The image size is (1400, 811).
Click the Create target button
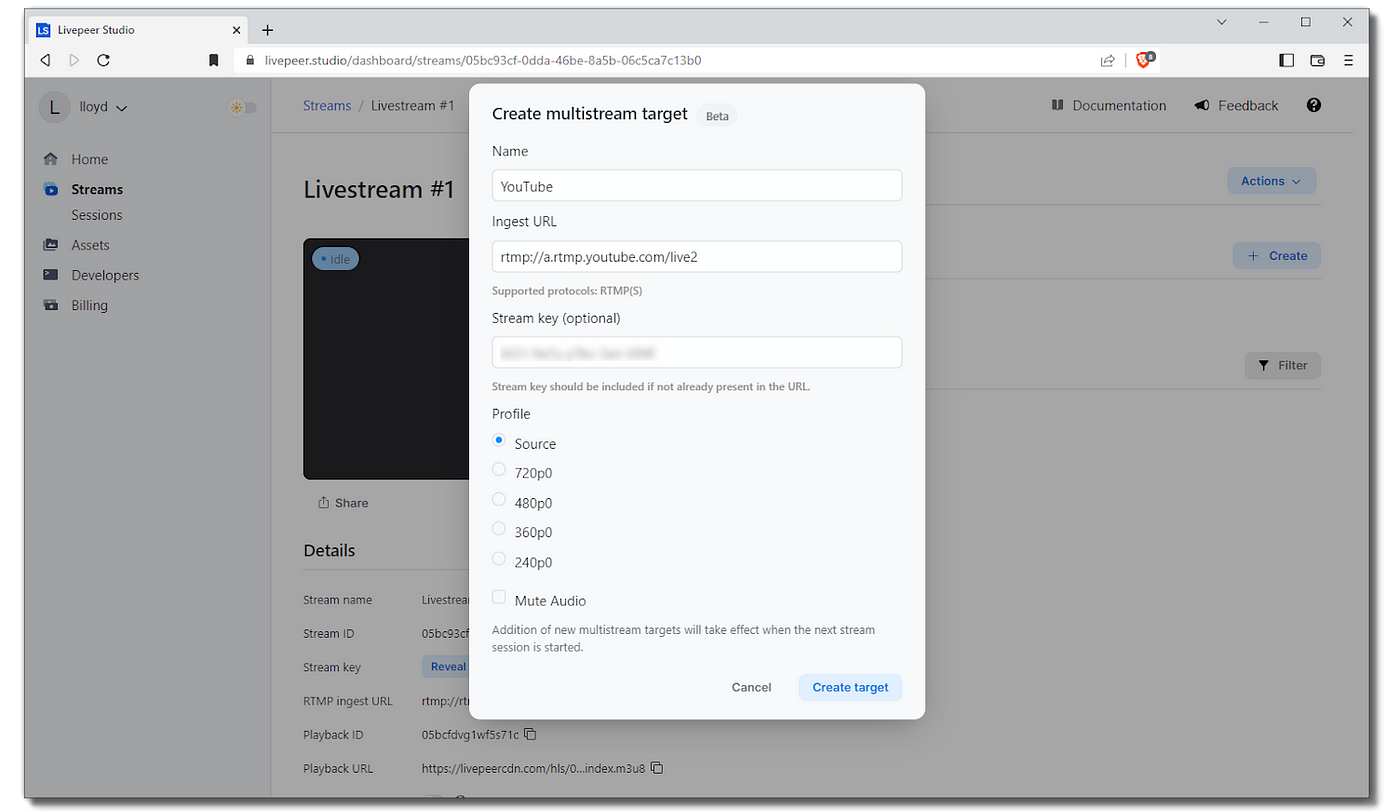pyautogui.click(x=850, y=687)
